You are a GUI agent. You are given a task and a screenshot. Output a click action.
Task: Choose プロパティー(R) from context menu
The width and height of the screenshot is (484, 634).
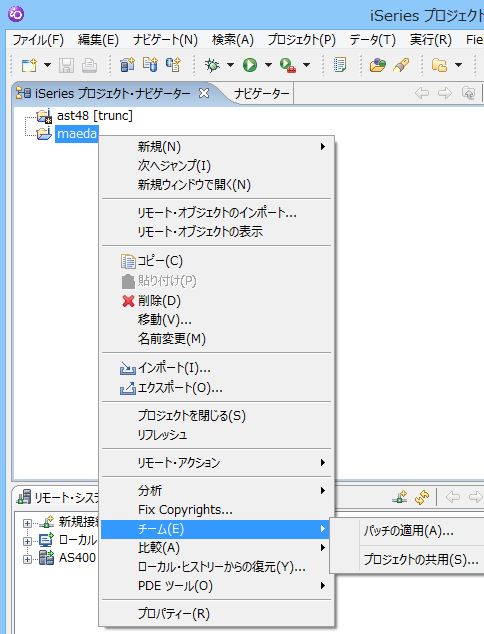174,613
